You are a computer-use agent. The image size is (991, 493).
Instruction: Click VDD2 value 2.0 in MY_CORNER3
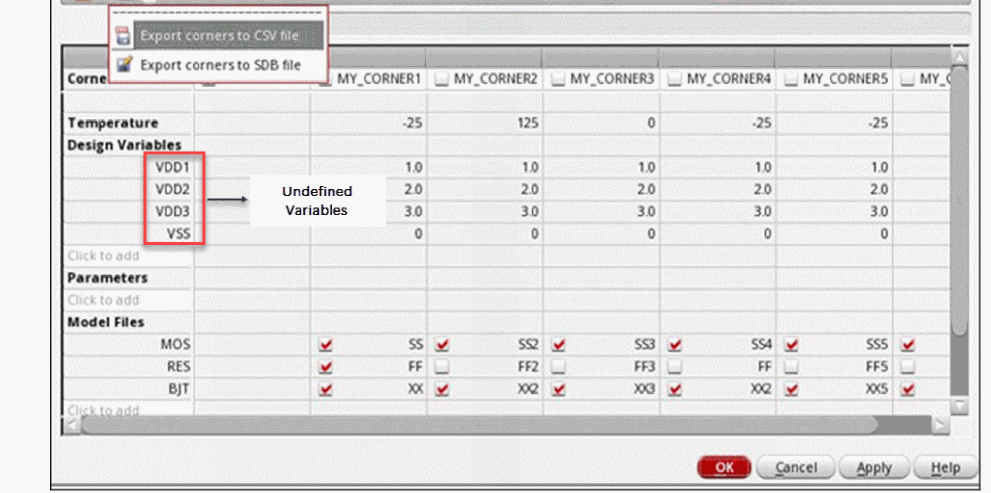coord(601,189)
